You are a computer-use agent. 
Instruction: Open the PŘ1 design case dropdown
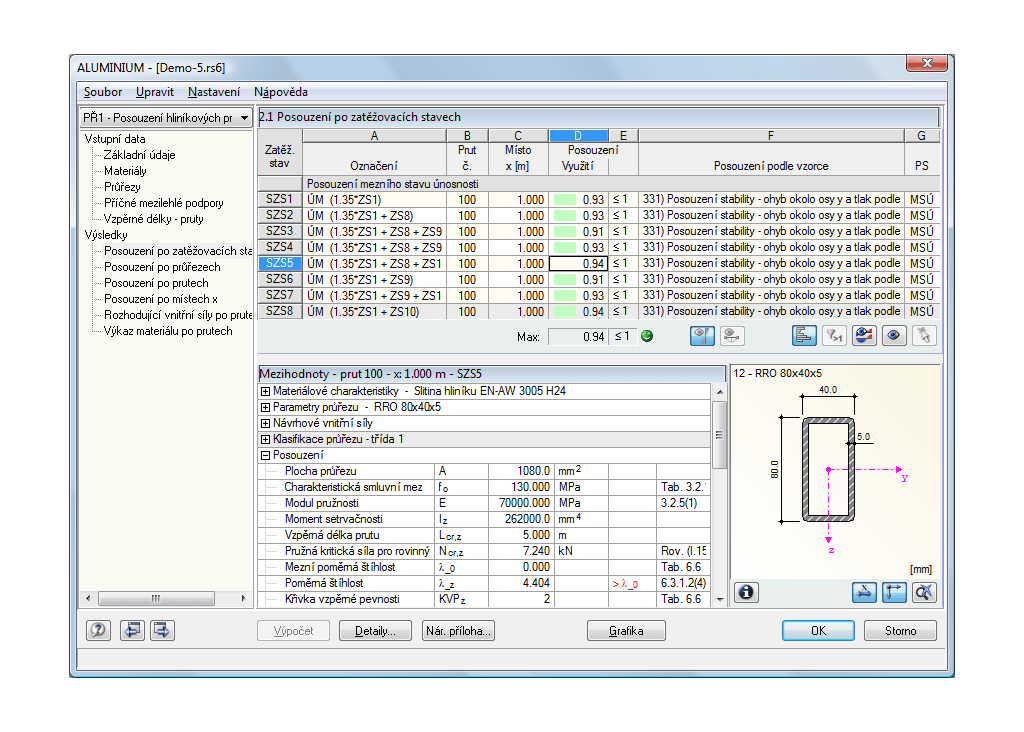(x=245, y=118)
